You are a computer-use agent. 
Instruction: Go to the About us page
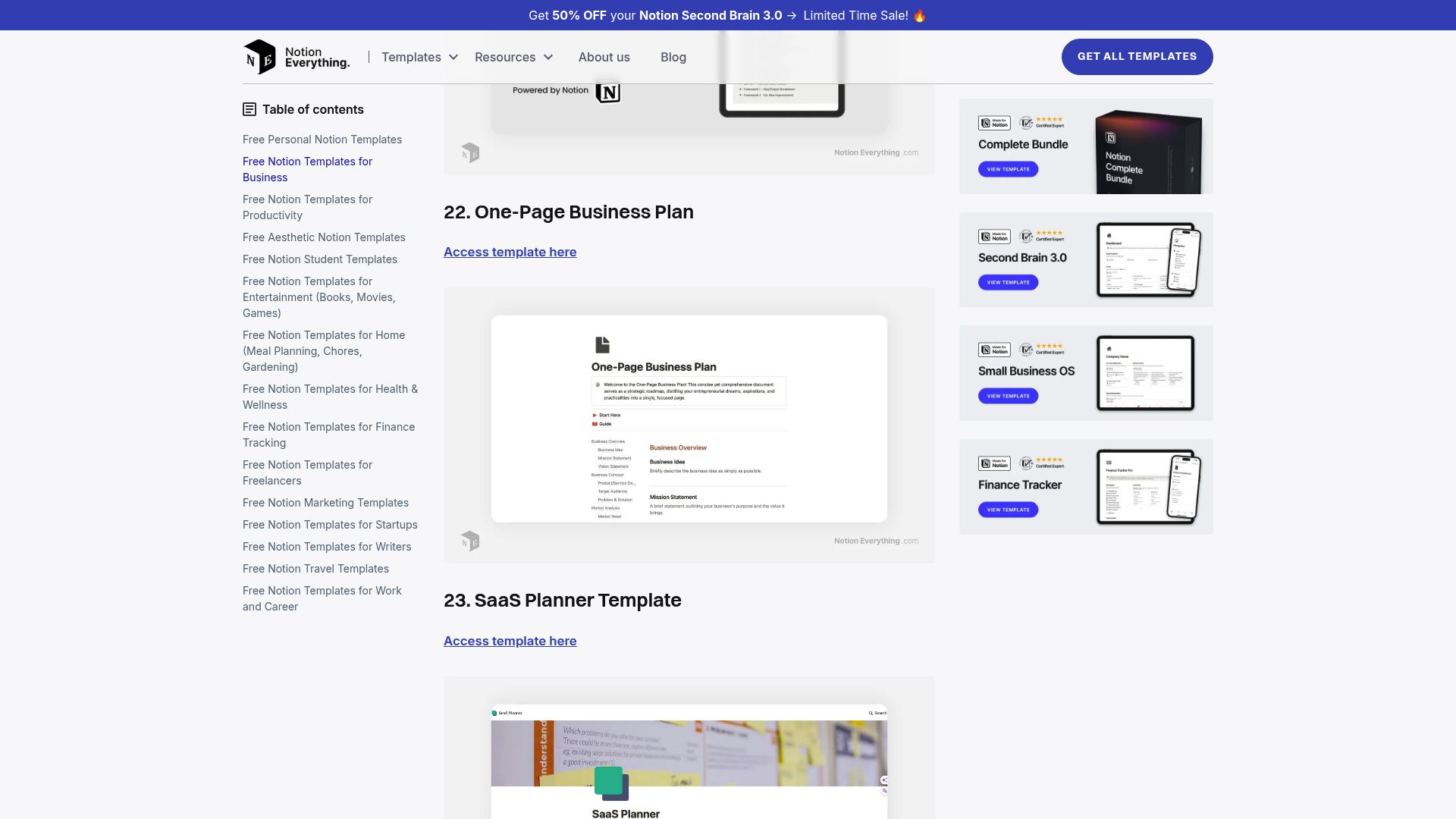click(x=604, y=57)
